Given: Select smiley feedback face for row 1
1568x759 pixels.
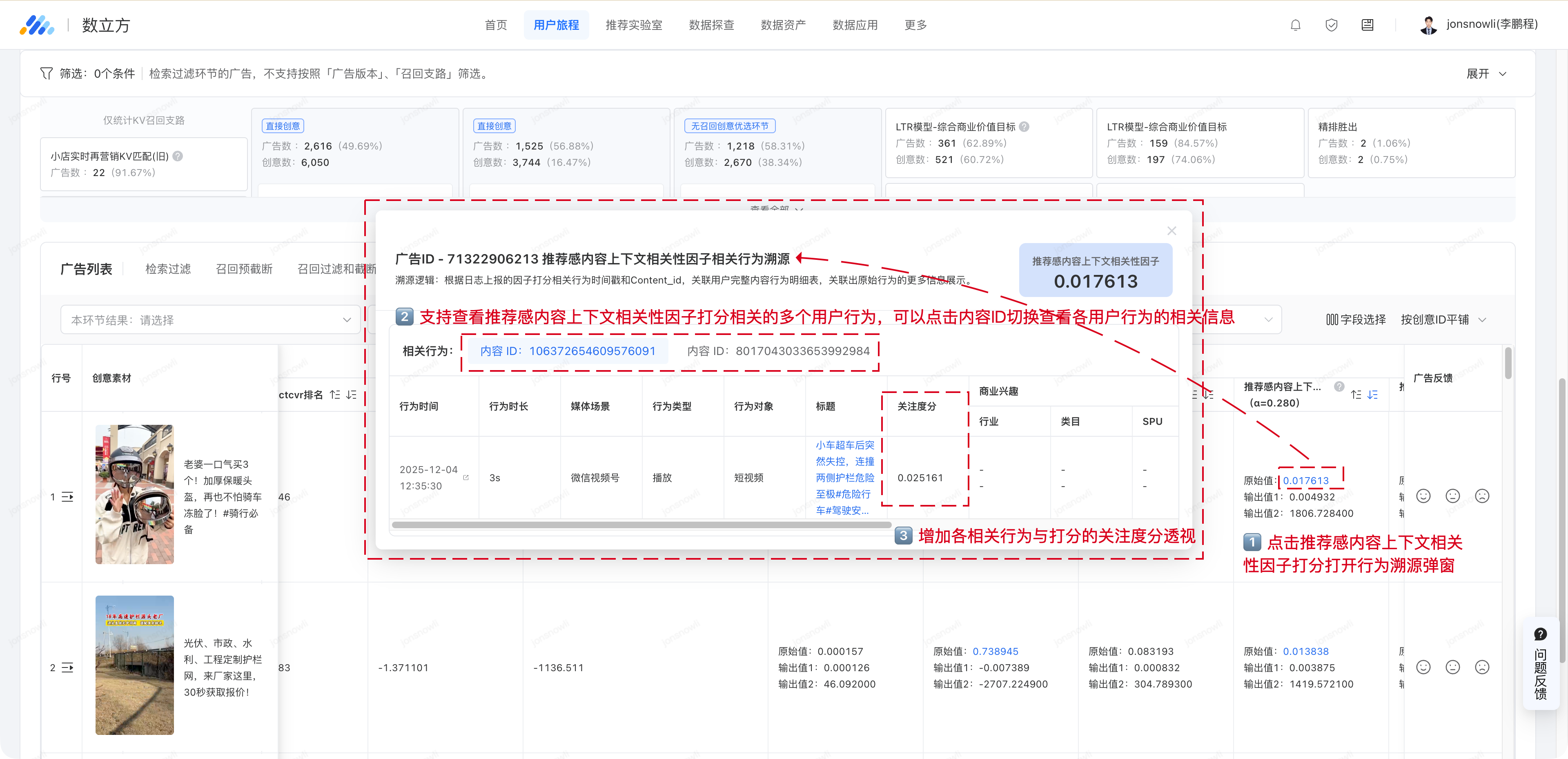Looking at the screenshot, I should (1423, 496).
